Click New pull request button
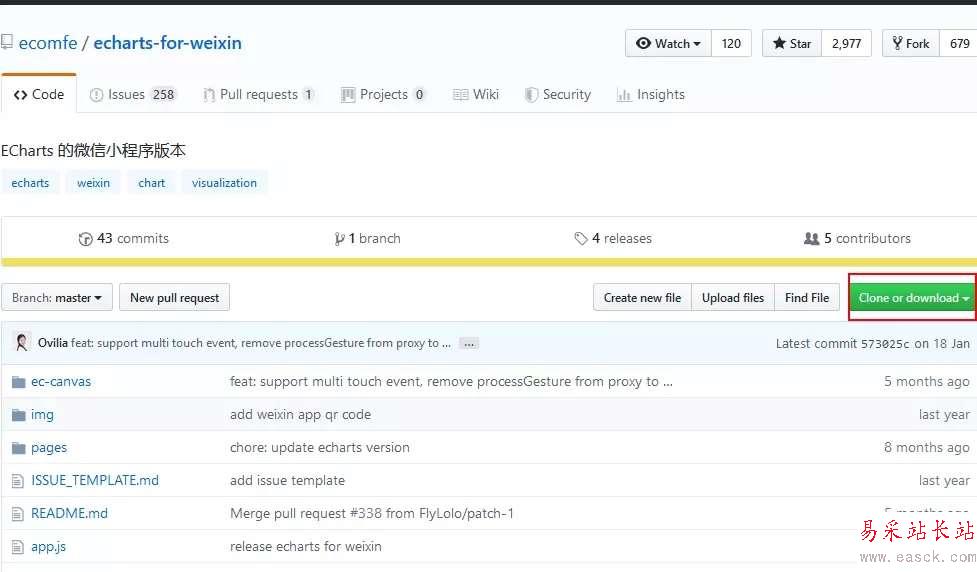977x572 pixels. point(174,298)
